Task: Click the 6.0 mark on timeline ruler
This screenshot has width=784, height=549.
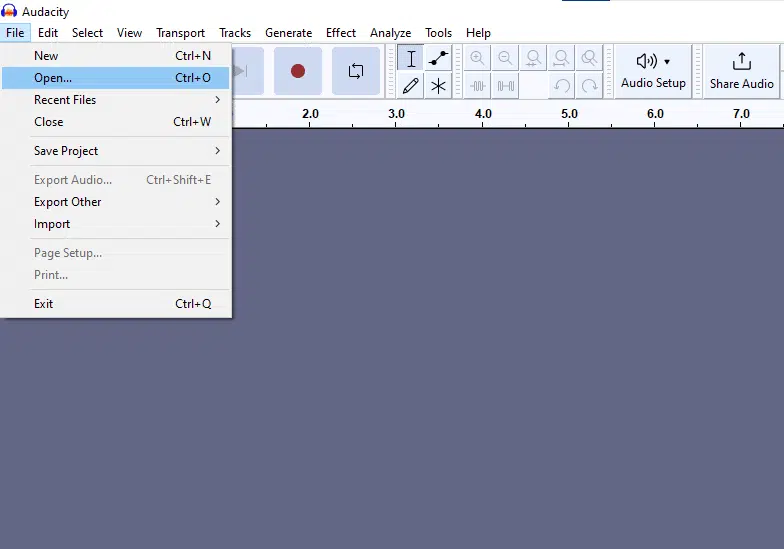Action: [655, 114]
